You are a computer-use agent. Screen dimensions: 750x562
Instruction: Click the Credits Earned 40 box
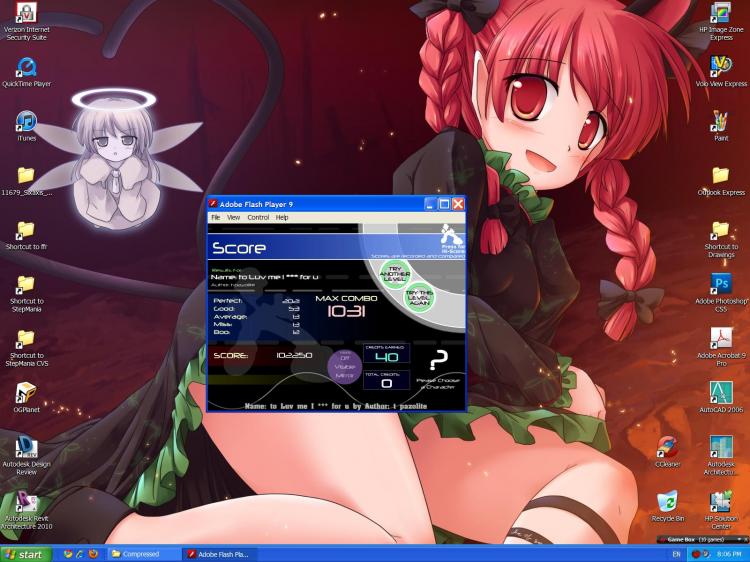pyautogui.click(x=386, y=353)
